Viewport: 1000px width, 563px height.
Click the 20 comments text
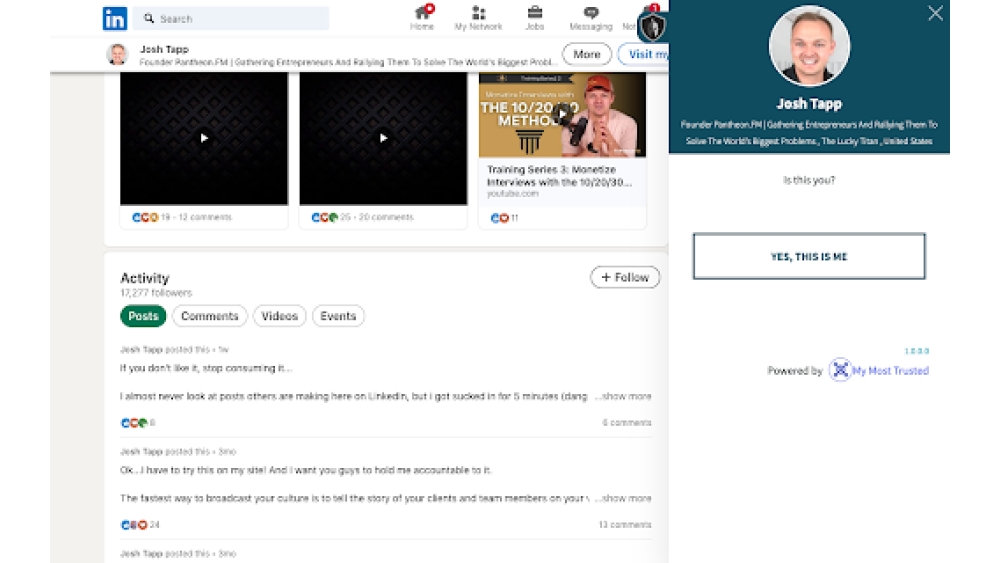[386, 217]
